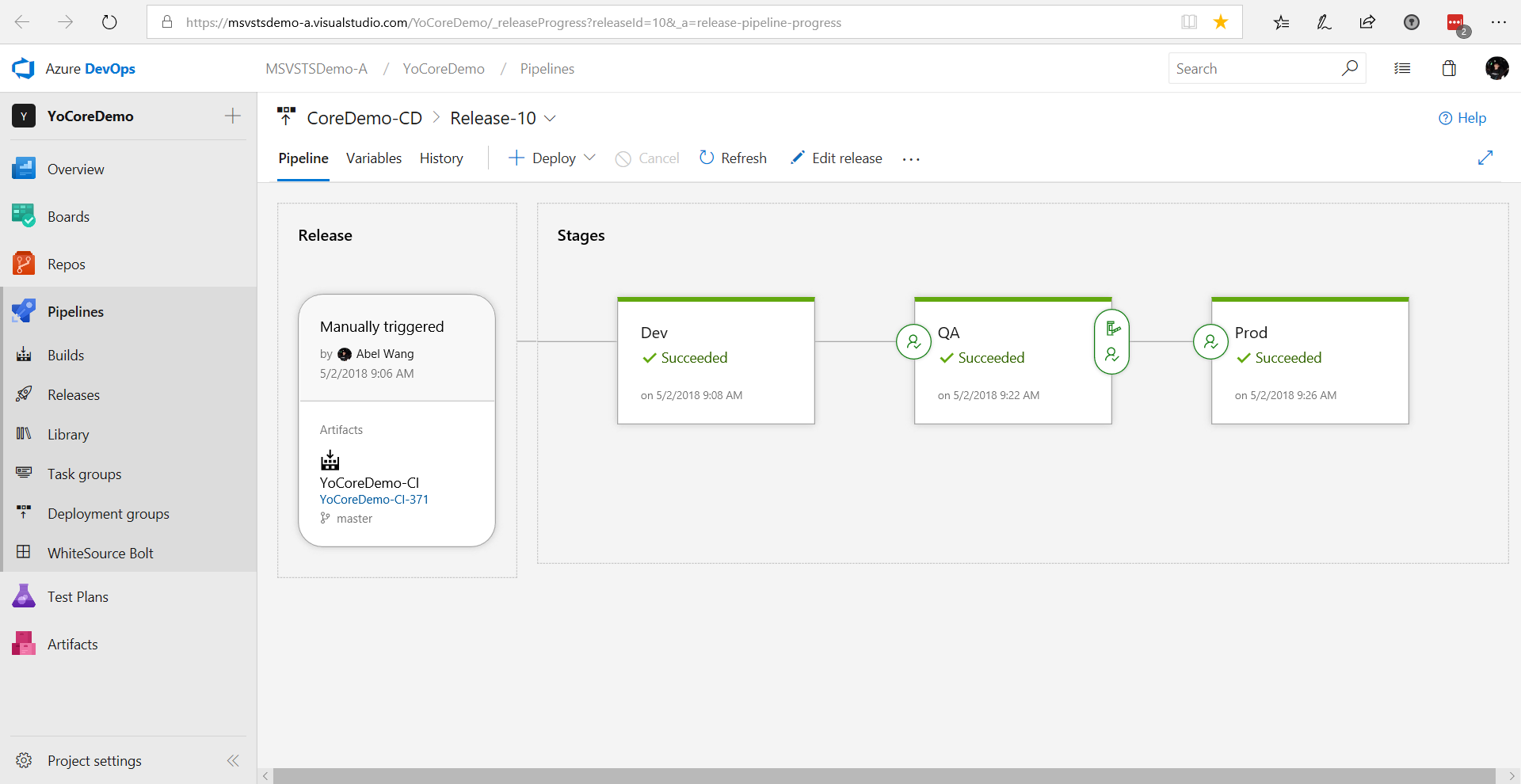The image size is (1521, 784).
Task: Click the Azure DevOps logo icon
Action: [23, 68]
